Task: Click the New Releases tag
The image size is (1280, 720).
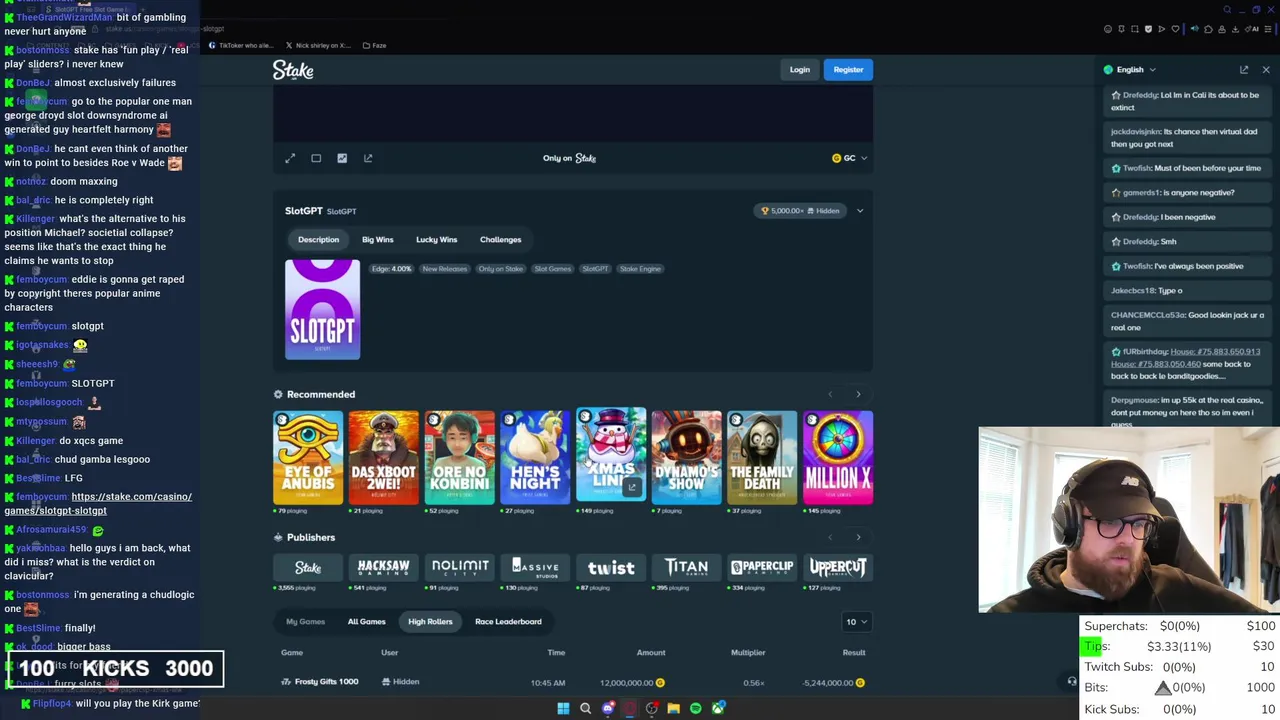Action: (444, 269)
